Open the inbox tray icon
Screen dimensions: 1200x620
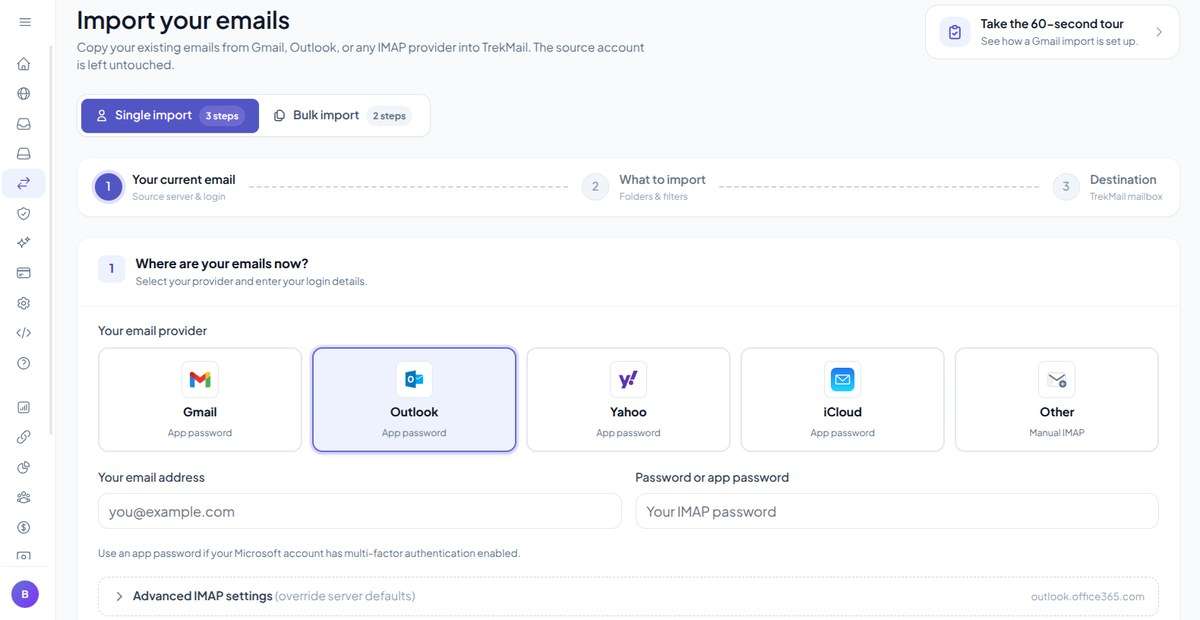coord(24,124)
